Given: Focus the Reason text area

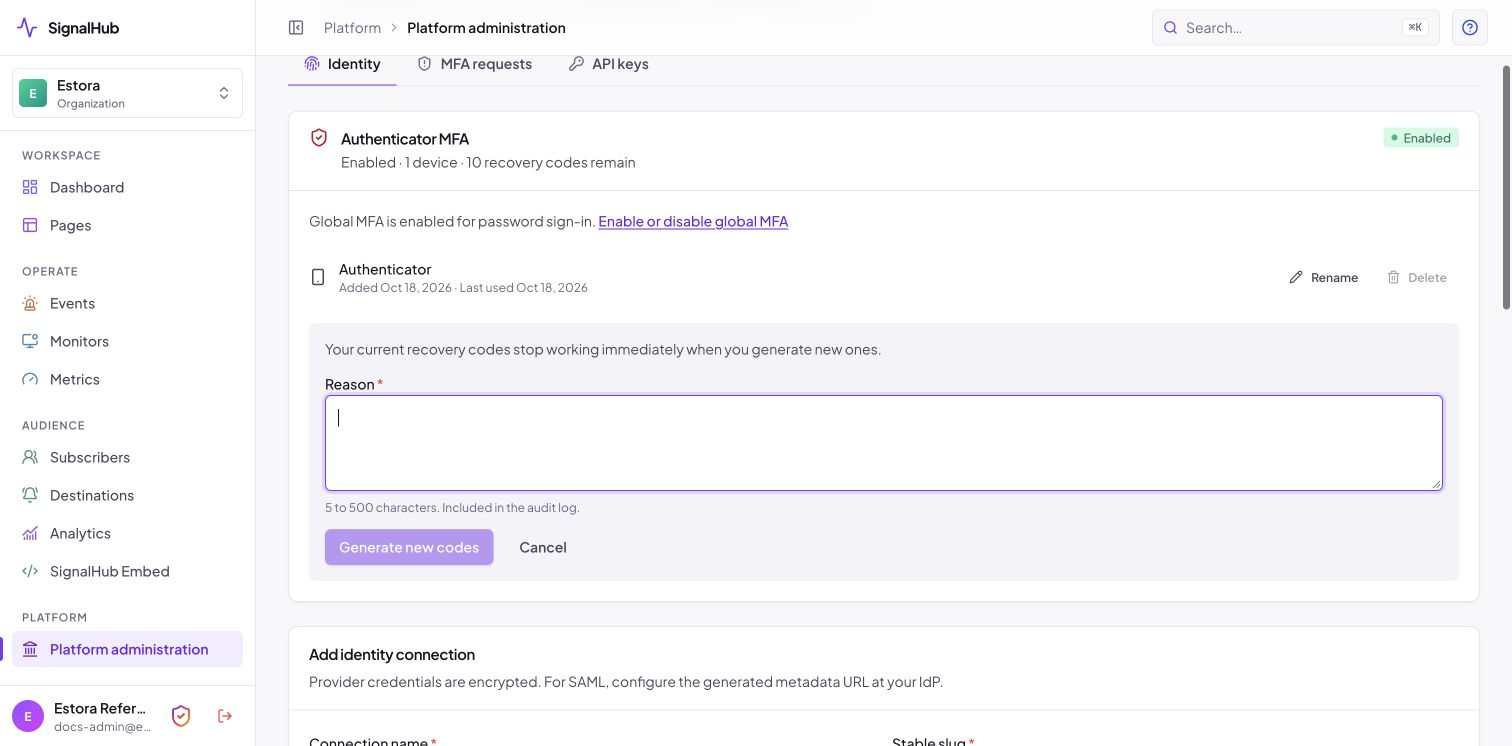Looking at the screenshot, I should click(x=884, y=443).
